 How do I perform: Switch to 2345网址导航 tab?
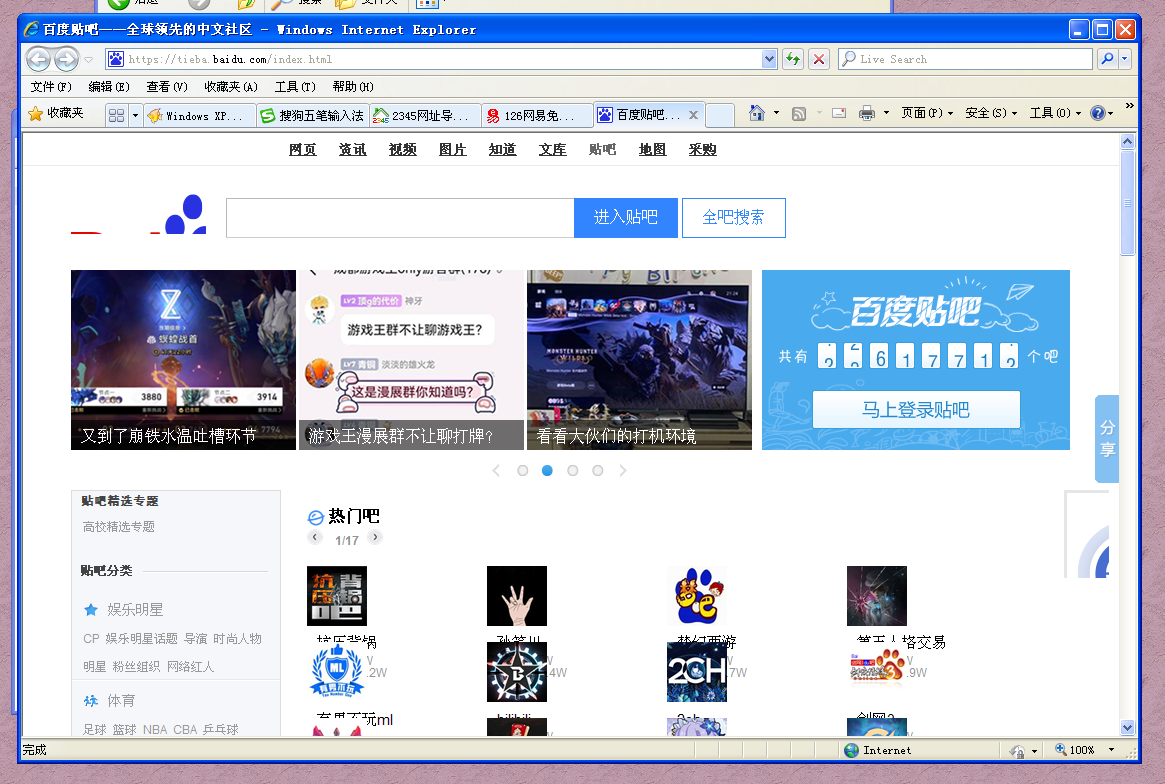425,115
